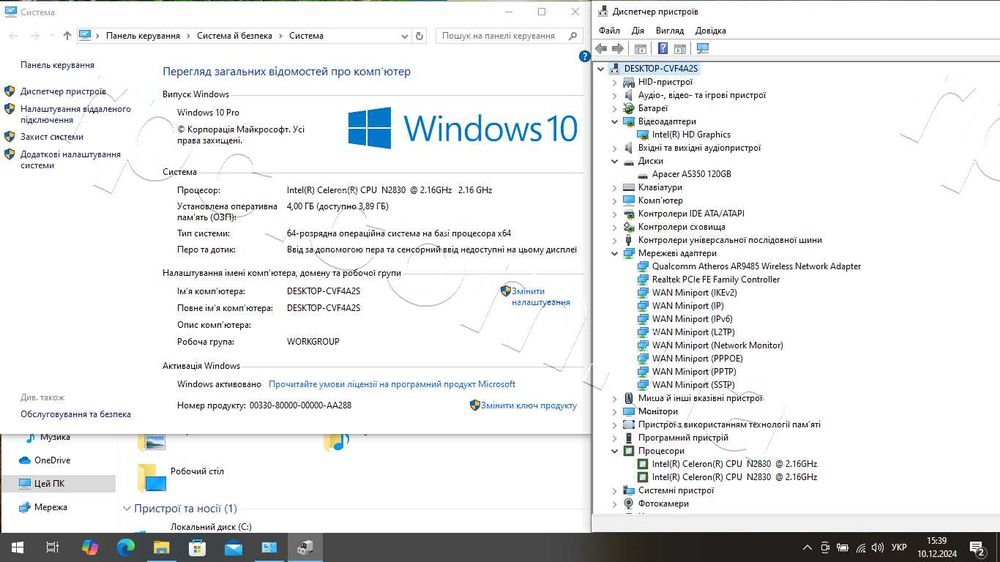
Task: Open the Start menu Windows icon
Action: click(x=17, y=547)
